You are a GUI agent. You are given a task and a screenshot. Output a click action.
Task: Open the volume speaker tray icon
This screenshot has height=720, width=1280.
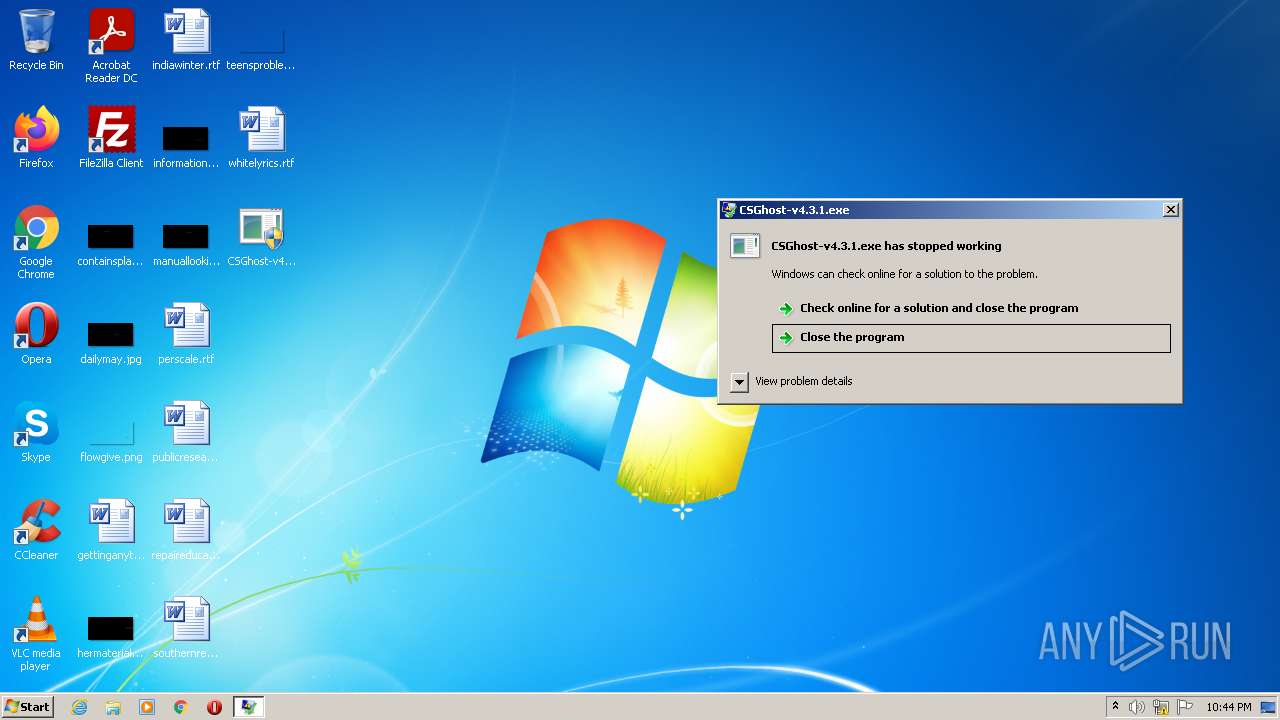click(x=1137, y=707)
